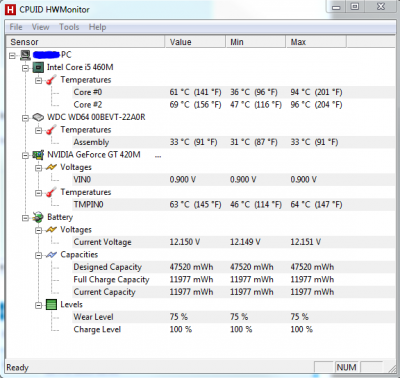This screenshot has height=378, width=400.
Task: Collapse the WDC WD64 drive node
Action: tap(25, 118)
